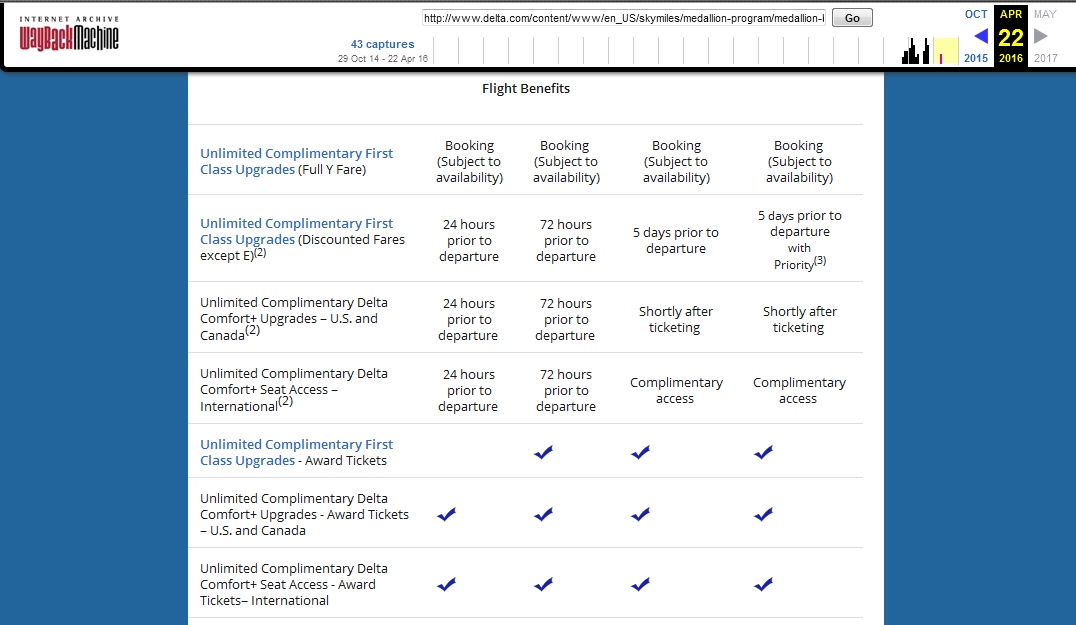This screenshot has width=1076, height=625.
Task: Click the capture history sparkline graph
Action: coord(930,51)
